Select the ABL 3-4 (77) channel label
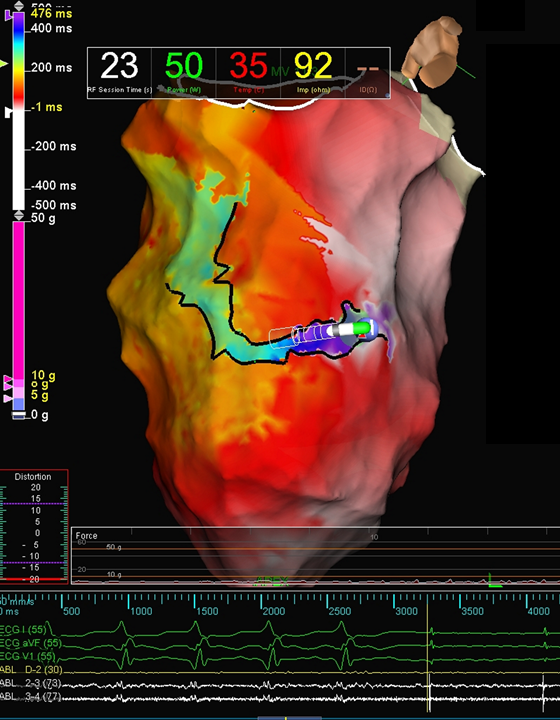 [31, 698]
